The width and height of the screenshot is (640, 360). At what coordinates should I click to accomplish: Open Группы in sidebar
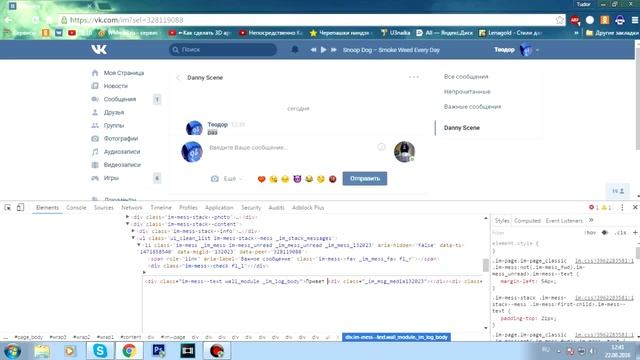pos(113,125)
